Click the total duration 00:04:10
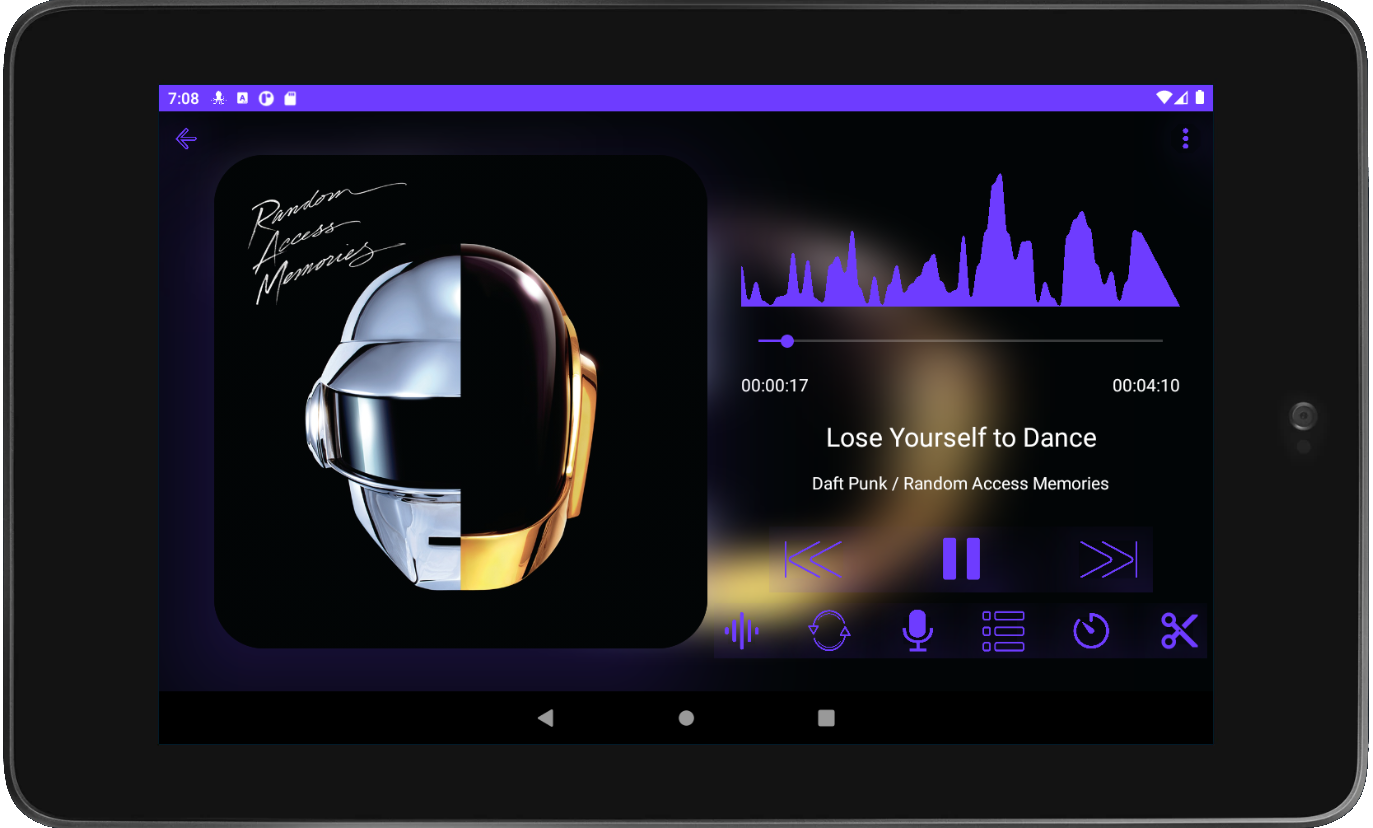The width and height of the screenshot is (1373, 828). tap(1146, 386)
